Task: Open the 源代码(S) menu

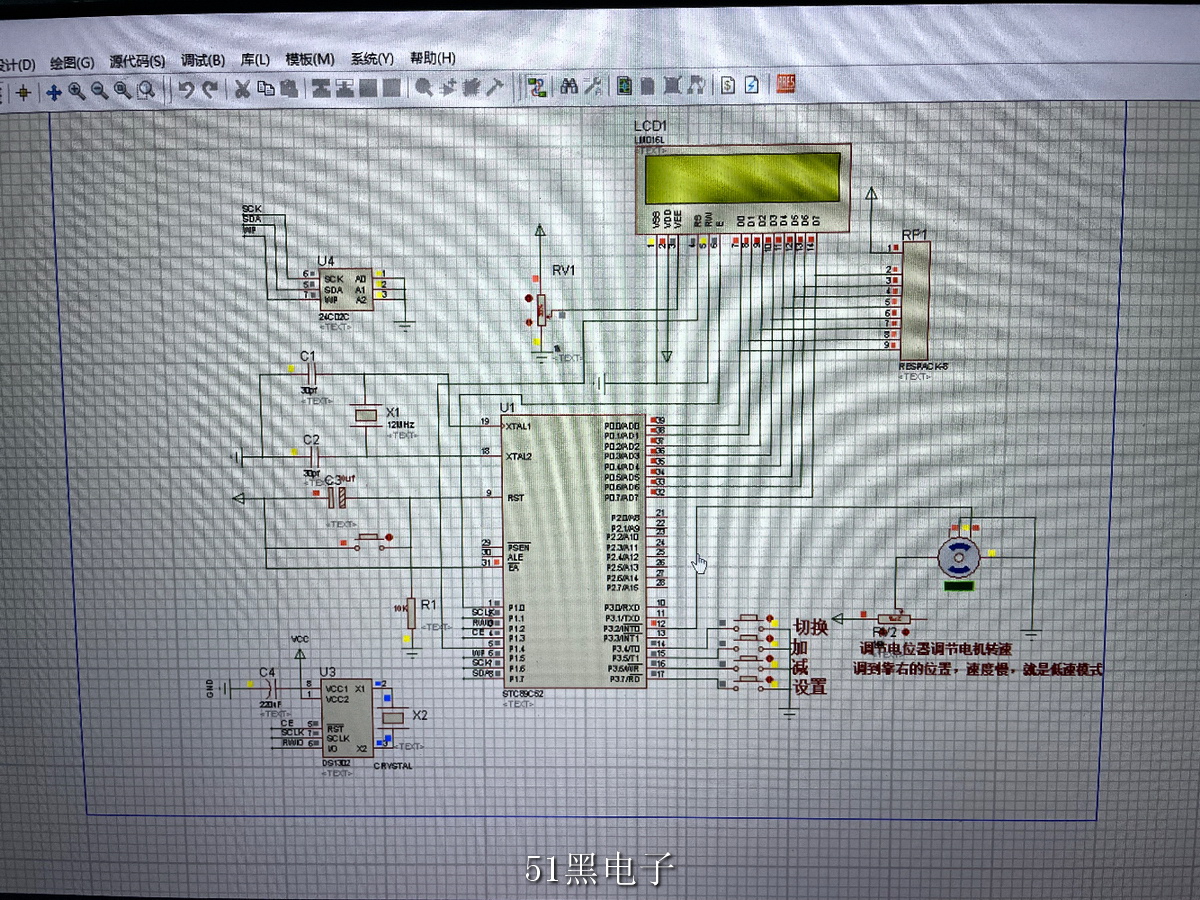Action: point(138,61)
